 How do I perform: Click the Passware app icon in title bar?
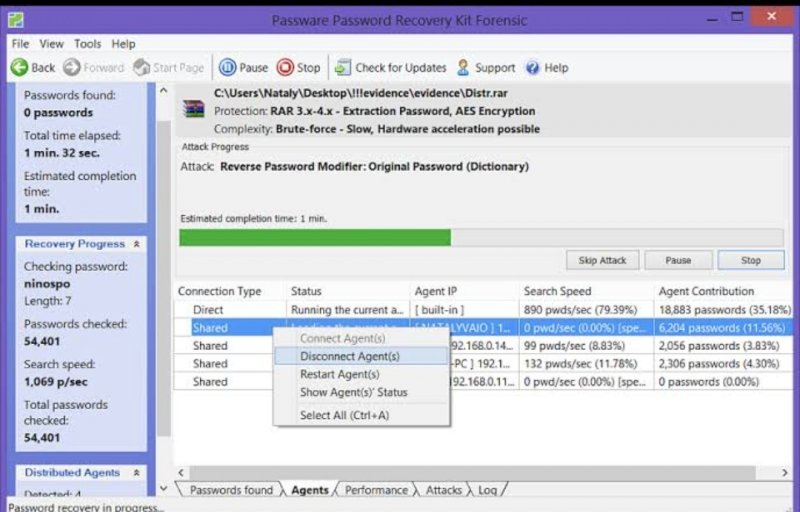16,20
